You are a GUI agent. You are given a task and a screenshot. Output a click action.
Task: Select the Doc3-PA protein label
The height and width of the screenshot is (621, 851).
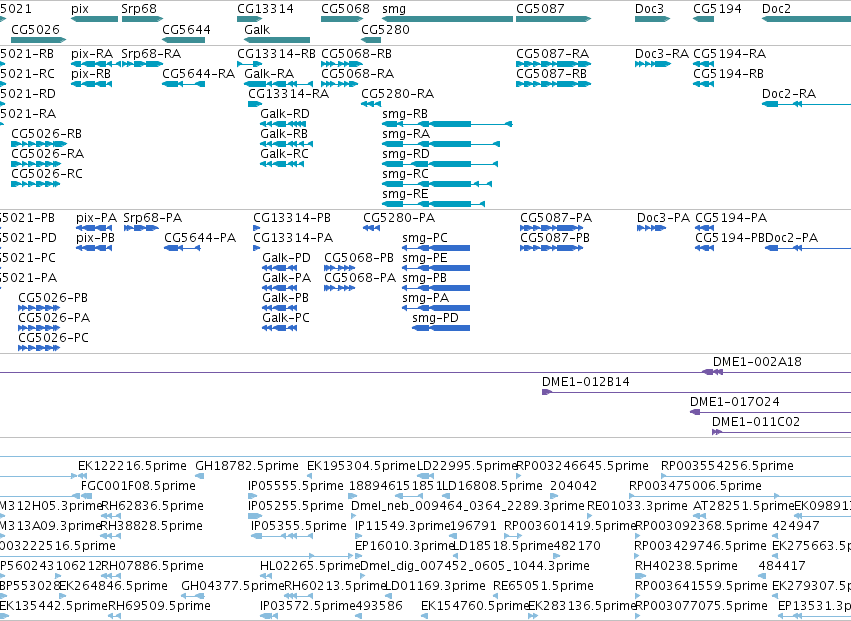663,218
